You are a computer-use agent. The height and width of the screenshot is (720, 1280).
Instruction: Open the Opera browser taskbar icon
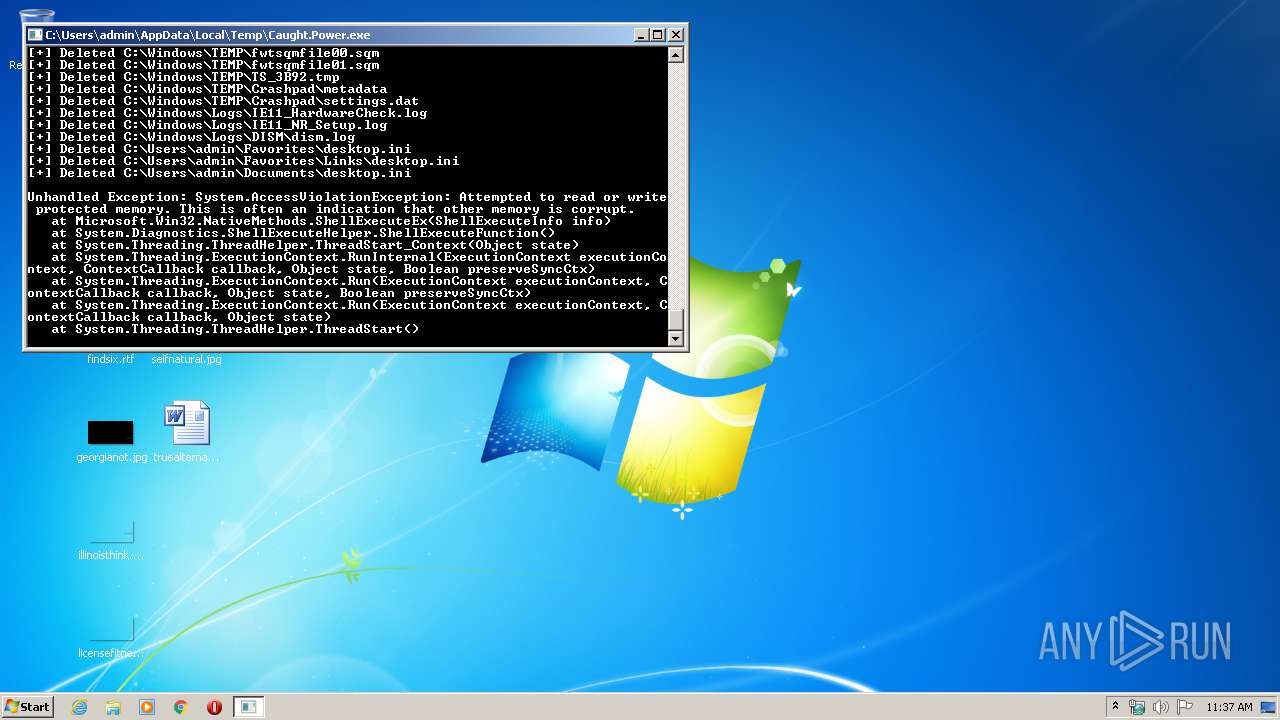tap(214, 707)
